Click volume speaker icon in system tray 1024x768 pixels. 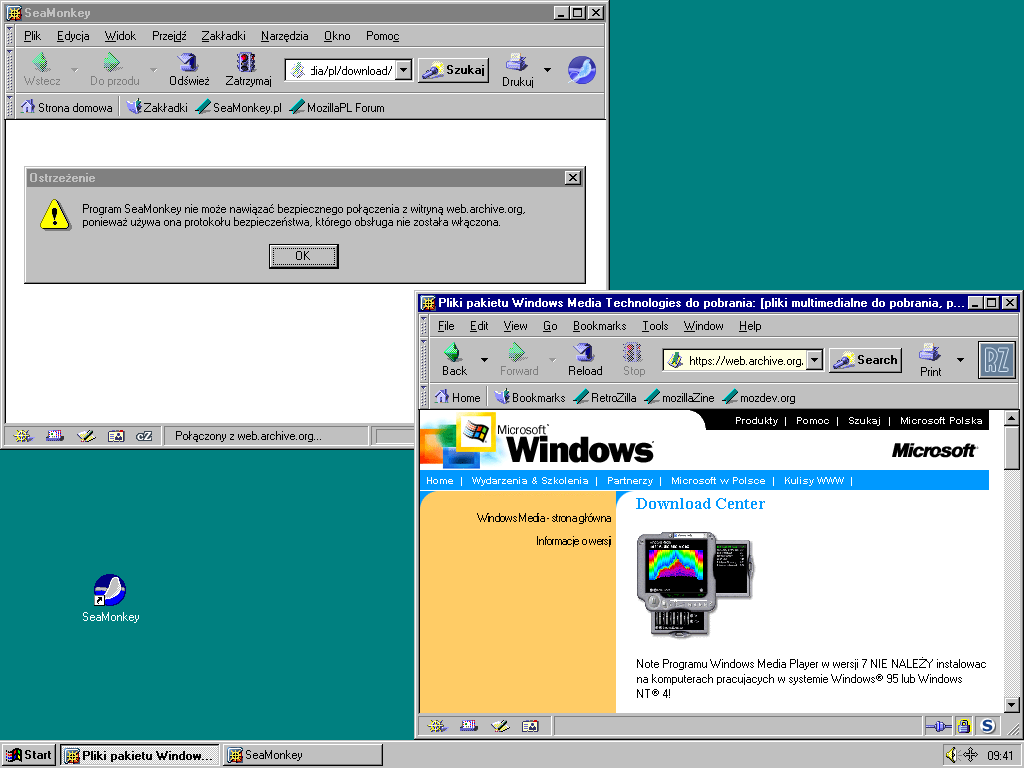point(952,755)
